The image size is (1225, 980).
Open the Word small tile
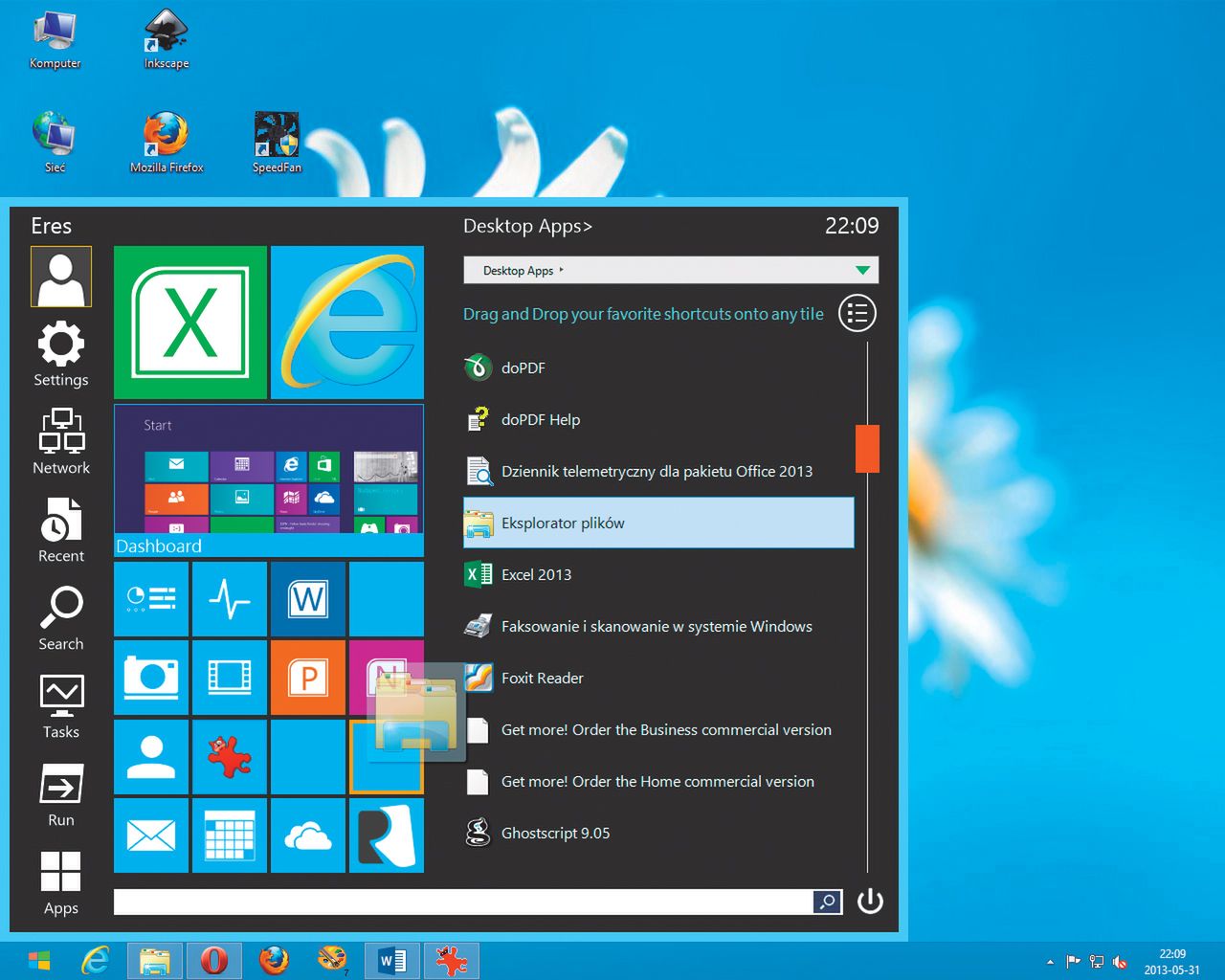[x=308, y=599]
